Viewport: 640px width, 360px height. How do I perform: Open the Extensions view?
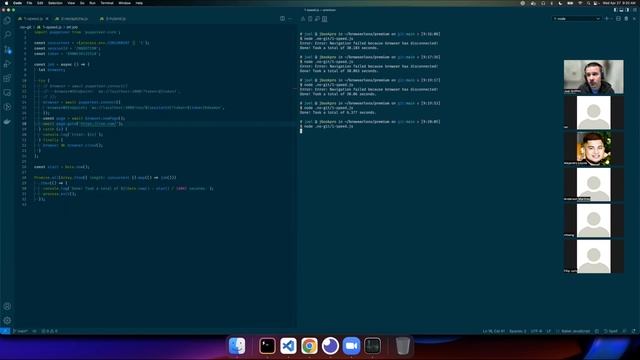[x=7, y=78]
